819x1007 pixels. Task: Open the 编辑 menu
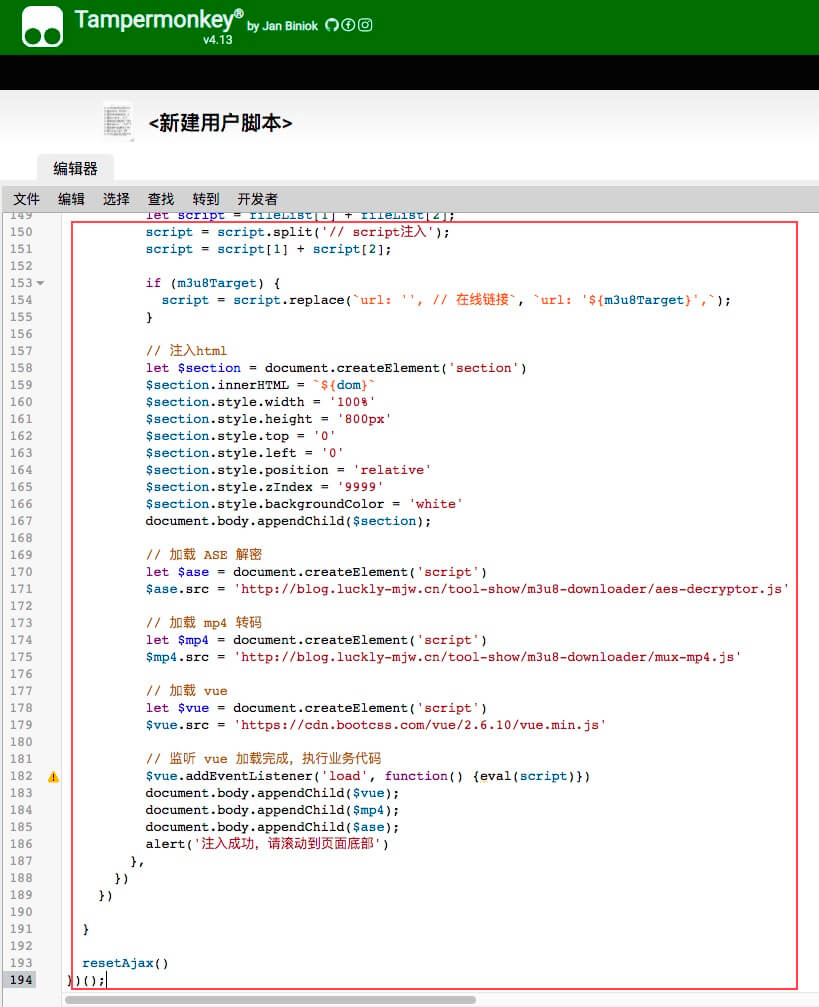pyautogui.click(x=70, y=199)
